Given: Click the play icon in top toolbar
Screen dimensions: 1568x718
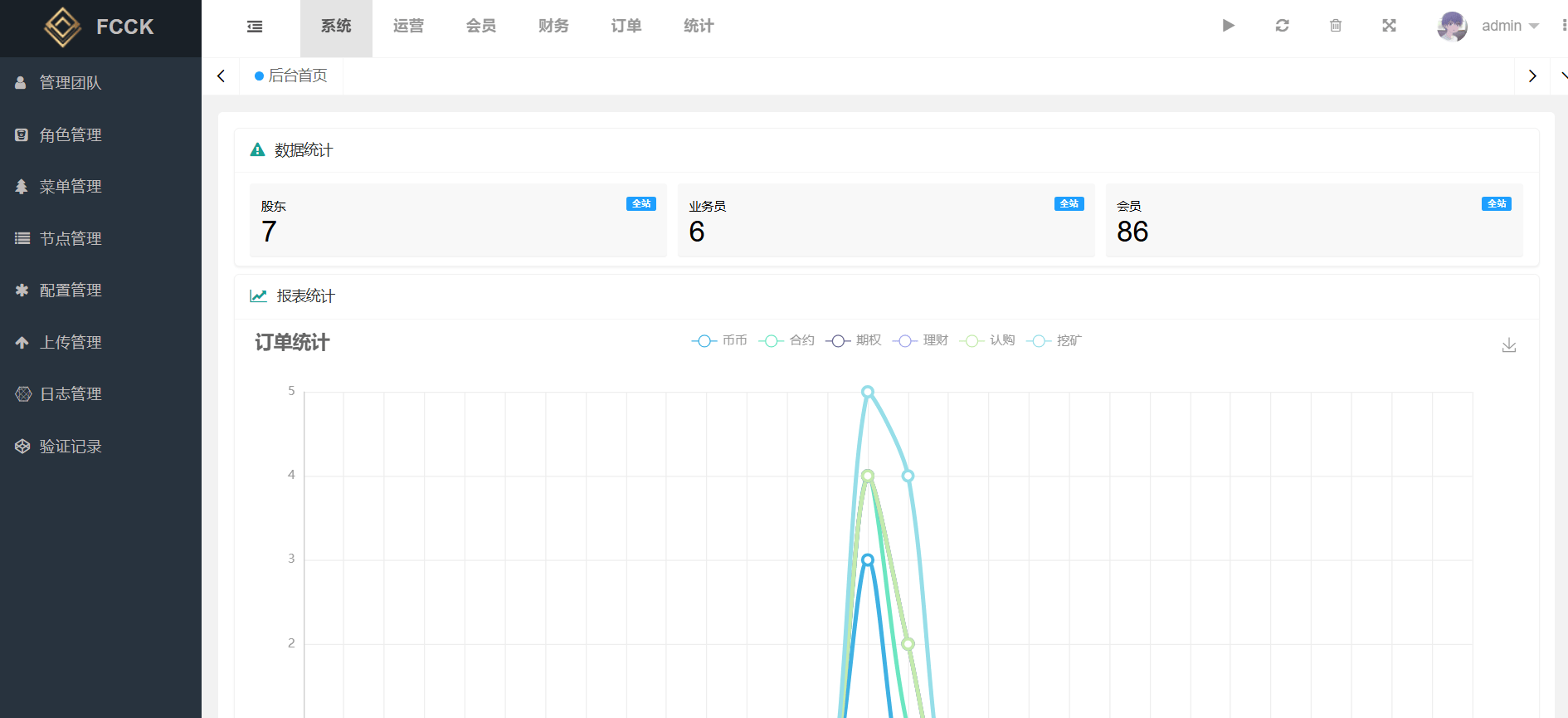Looking at the screenshot, I should [x=1229, y=26].
